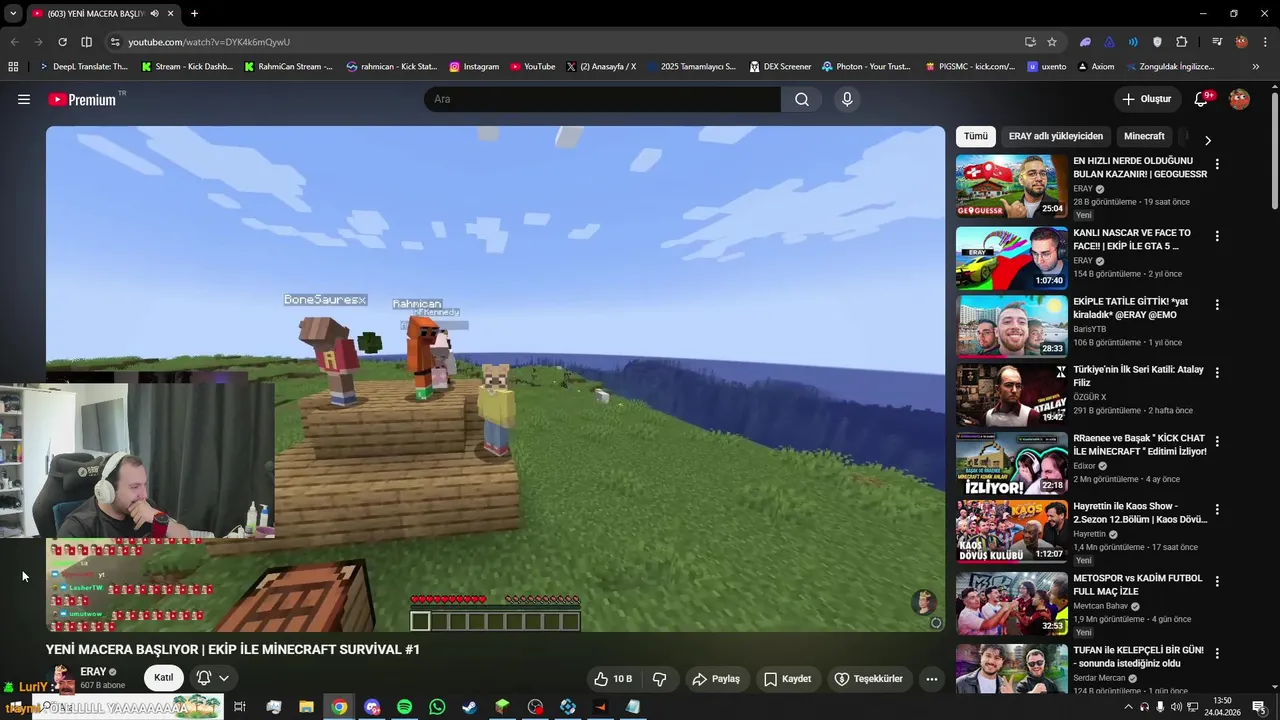
Task: Click the Kaydet save button
Action: pos(787,679)
